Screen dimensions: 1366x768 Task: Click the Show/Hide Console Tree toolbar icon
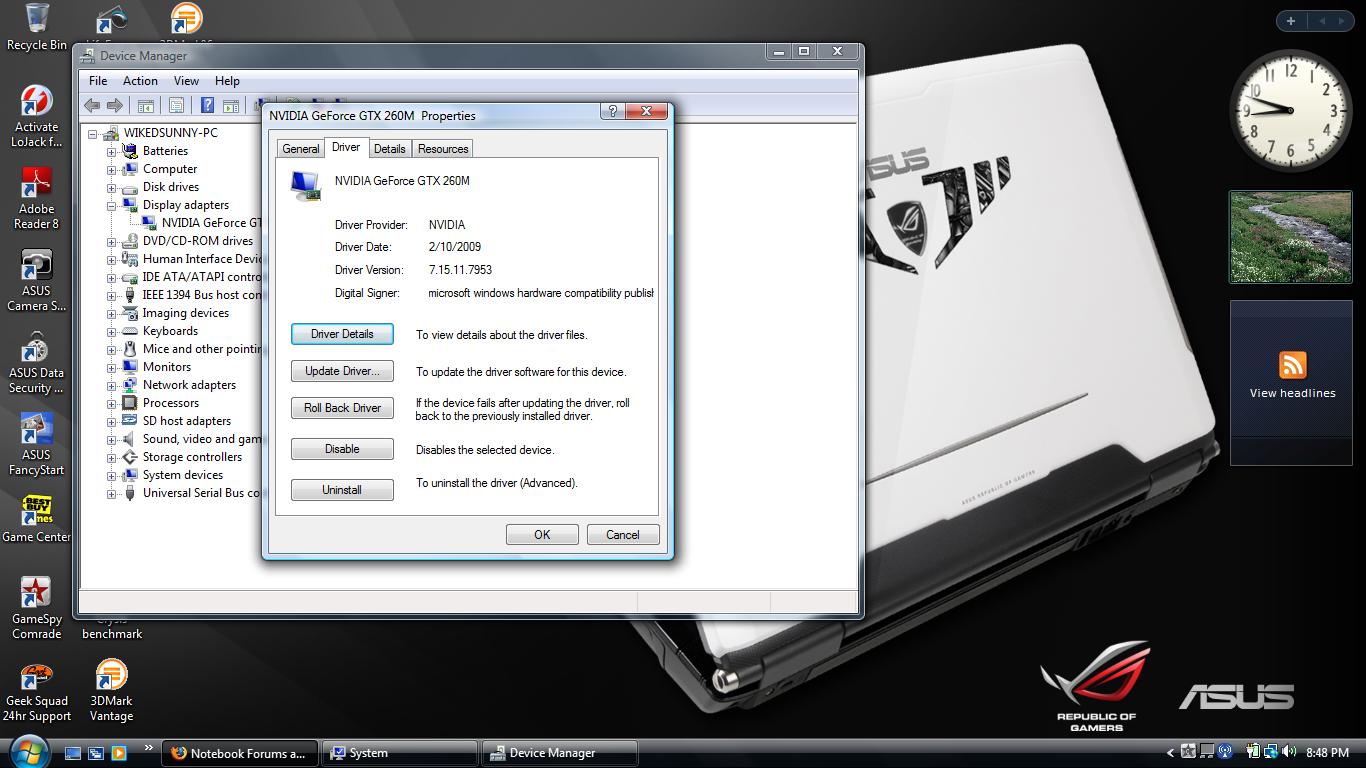[146, 105]
